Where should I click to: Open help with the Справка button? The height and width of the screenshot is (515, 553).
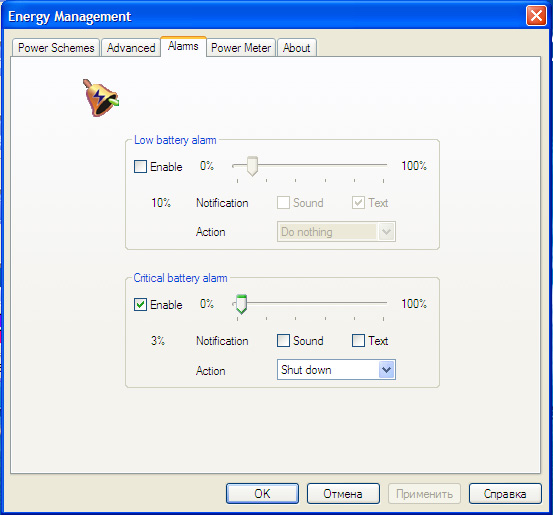[505, 493]
